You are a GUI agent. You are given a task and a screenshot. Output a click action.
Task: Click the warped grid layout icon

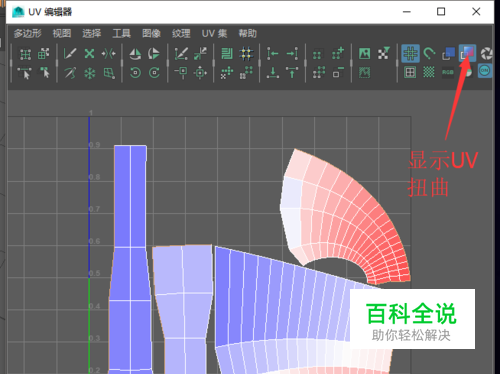[109, 73]
